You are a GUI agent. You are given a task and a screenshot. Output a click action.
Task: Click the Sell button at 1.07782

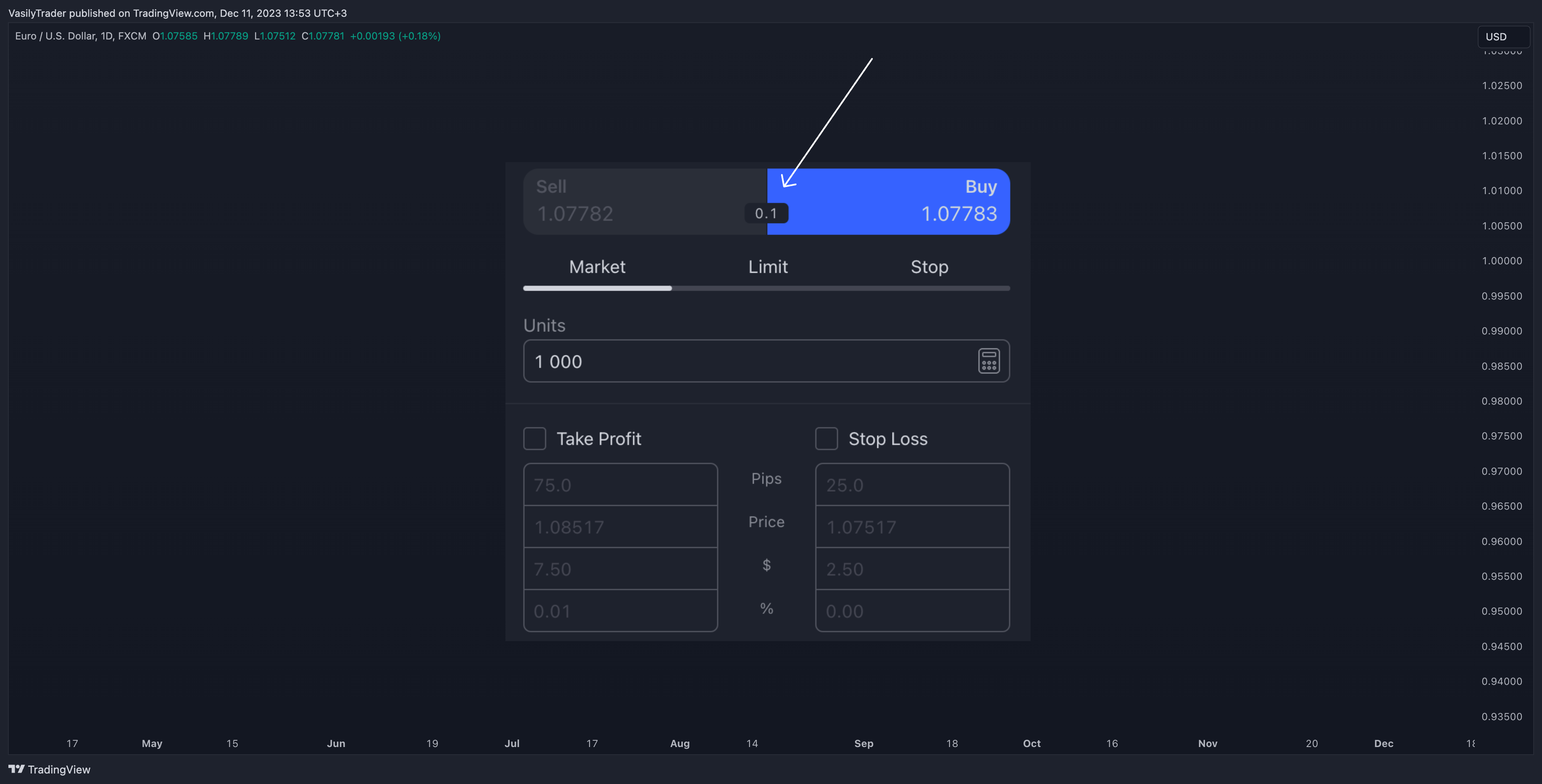tap(645, 201)
